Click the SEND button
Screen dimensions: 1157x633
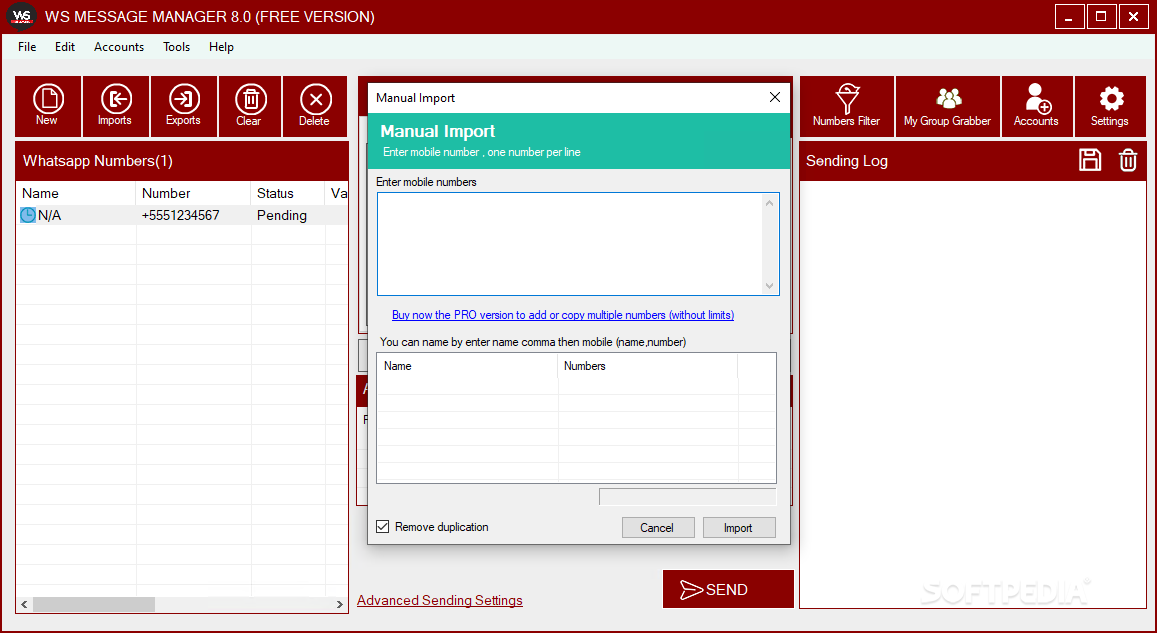click(728, 589)
